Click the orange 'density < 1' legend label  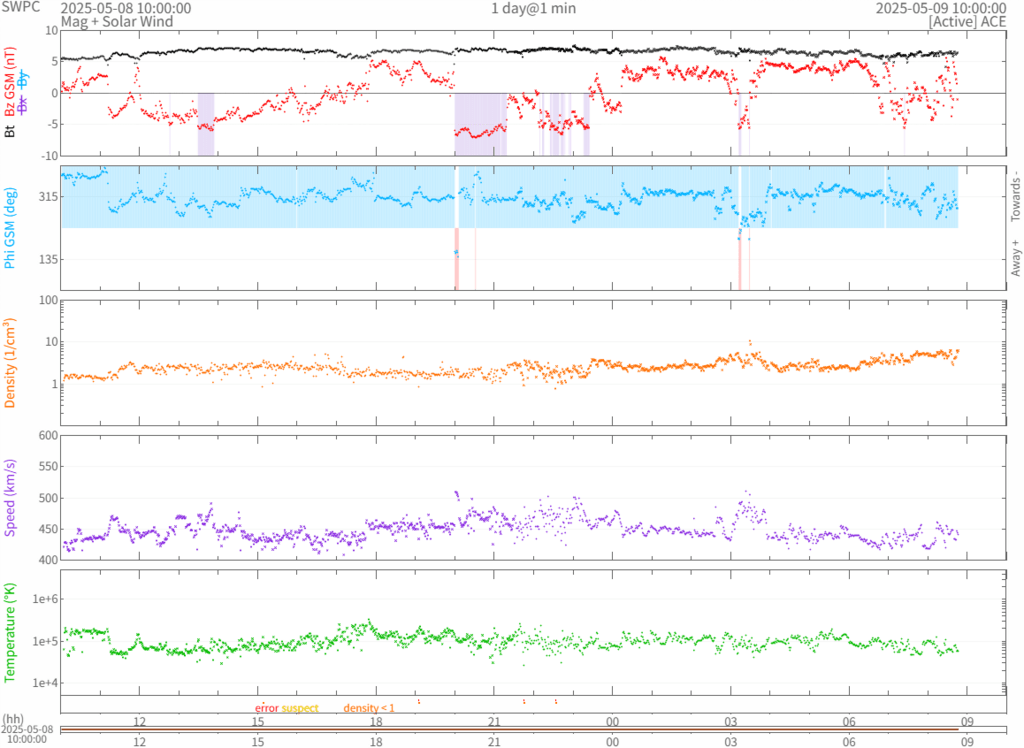(x=369, y=708)
